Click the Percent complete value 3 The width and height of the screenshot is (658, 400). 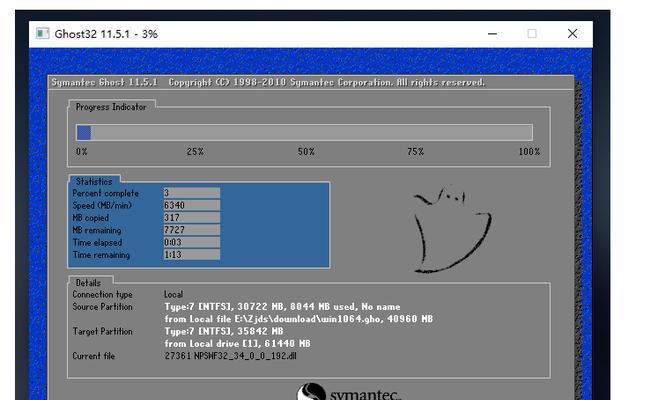[191, 193]
